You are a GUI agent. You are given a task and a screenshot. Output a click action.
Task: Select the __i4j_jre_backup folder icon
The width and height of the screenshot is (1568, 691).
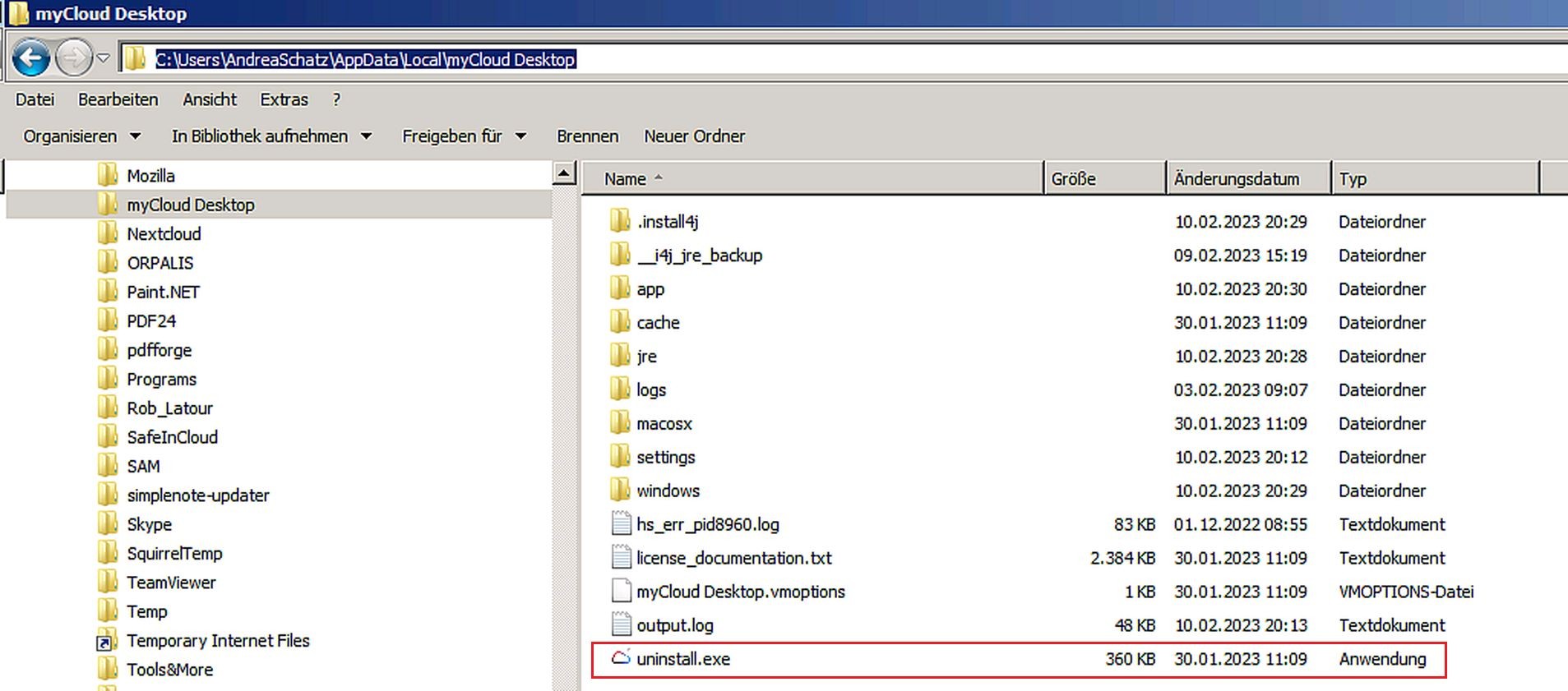tap(621, 255)
